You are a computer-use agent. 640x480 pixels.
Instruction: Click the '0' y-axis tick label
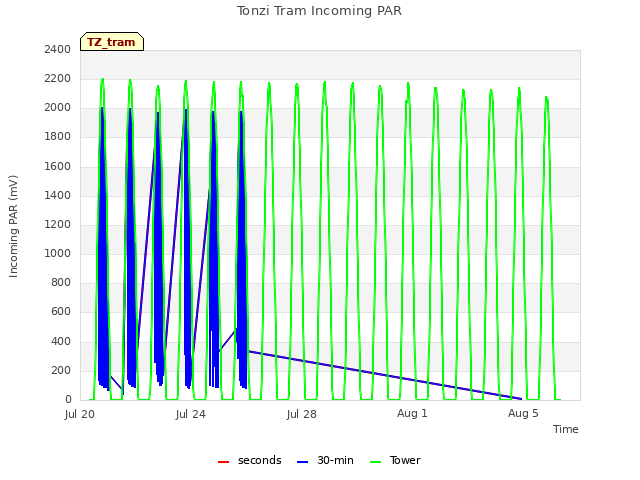[68, 400]
